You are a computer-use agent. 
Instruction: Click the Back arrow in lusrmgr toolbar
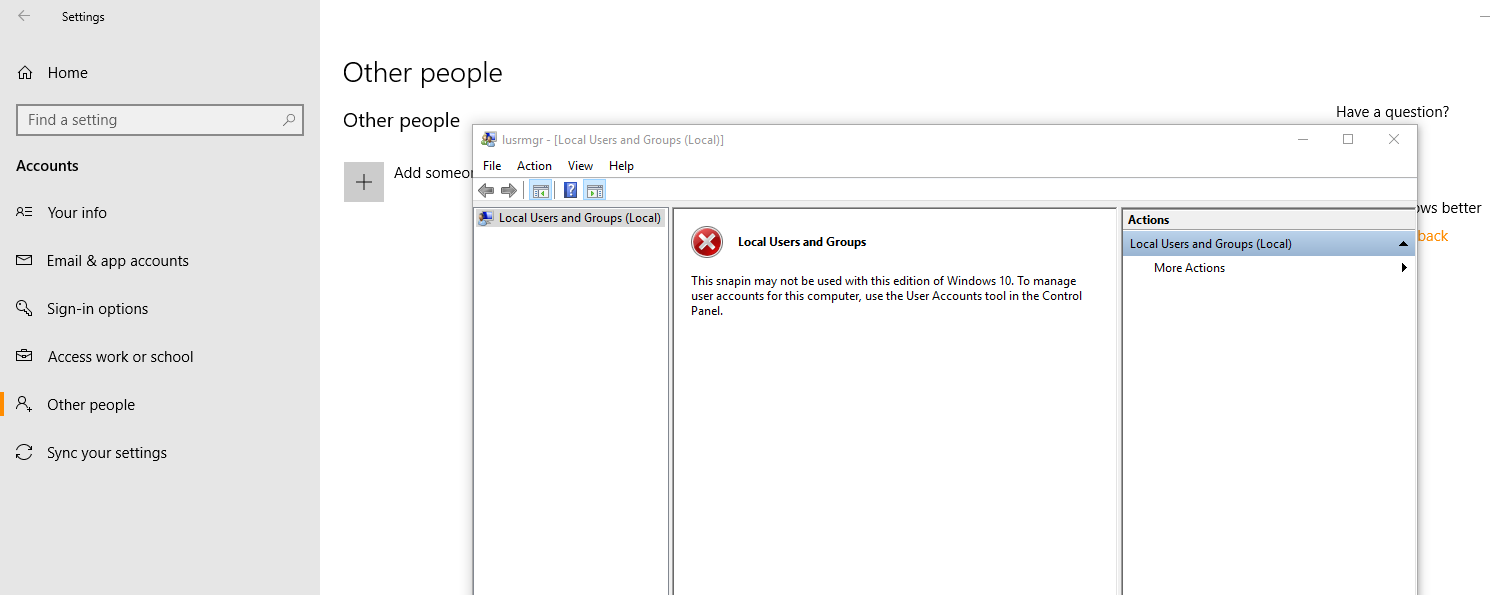point(487,191)
